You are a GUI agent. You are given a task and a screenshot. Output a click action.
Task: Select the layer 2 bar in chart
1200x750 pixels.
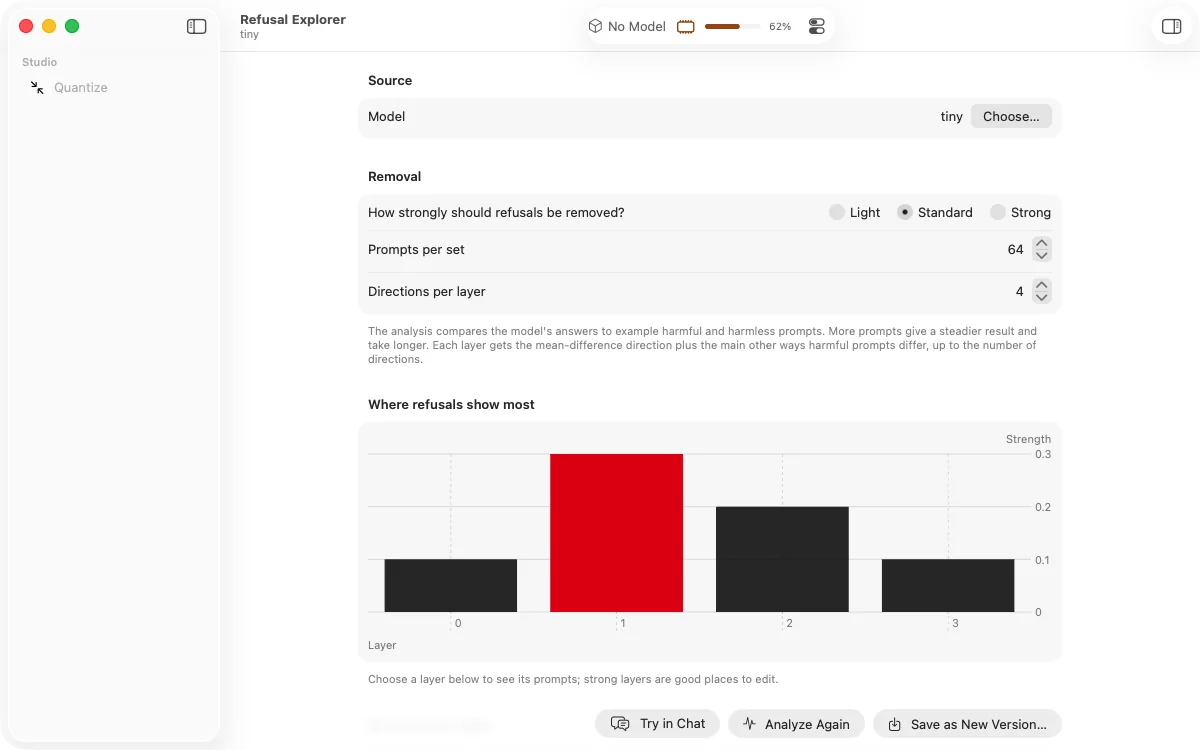click(782, 559)
